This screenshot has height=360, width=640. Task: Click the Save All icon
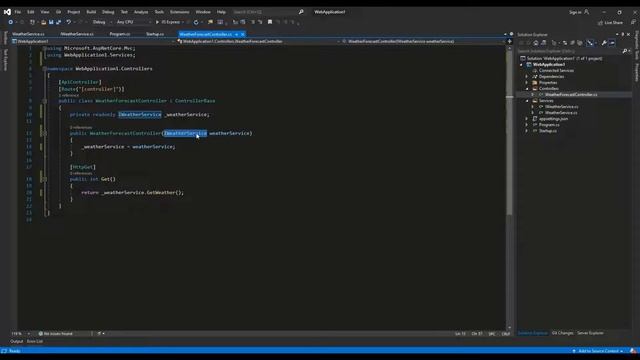pyautogui.click(x=58, y=22)
